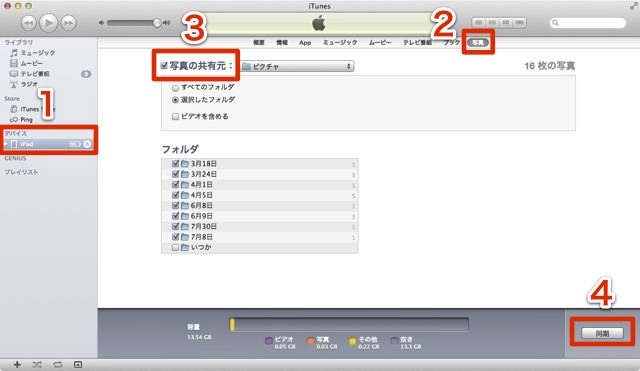This screenshot has width=640, height=371.
Task: Switch to the third grid view button
Action: pyautogui.click(x=506, y=22)
